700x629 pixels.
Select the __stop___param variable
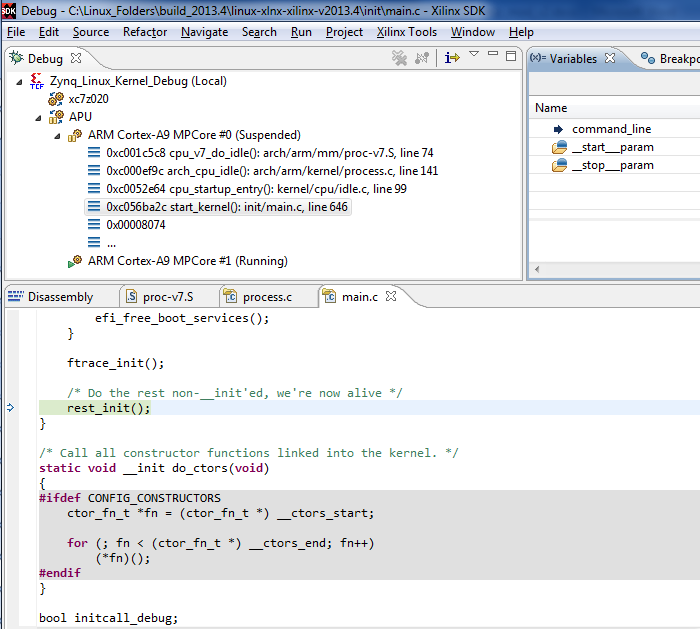coord(613,165)
